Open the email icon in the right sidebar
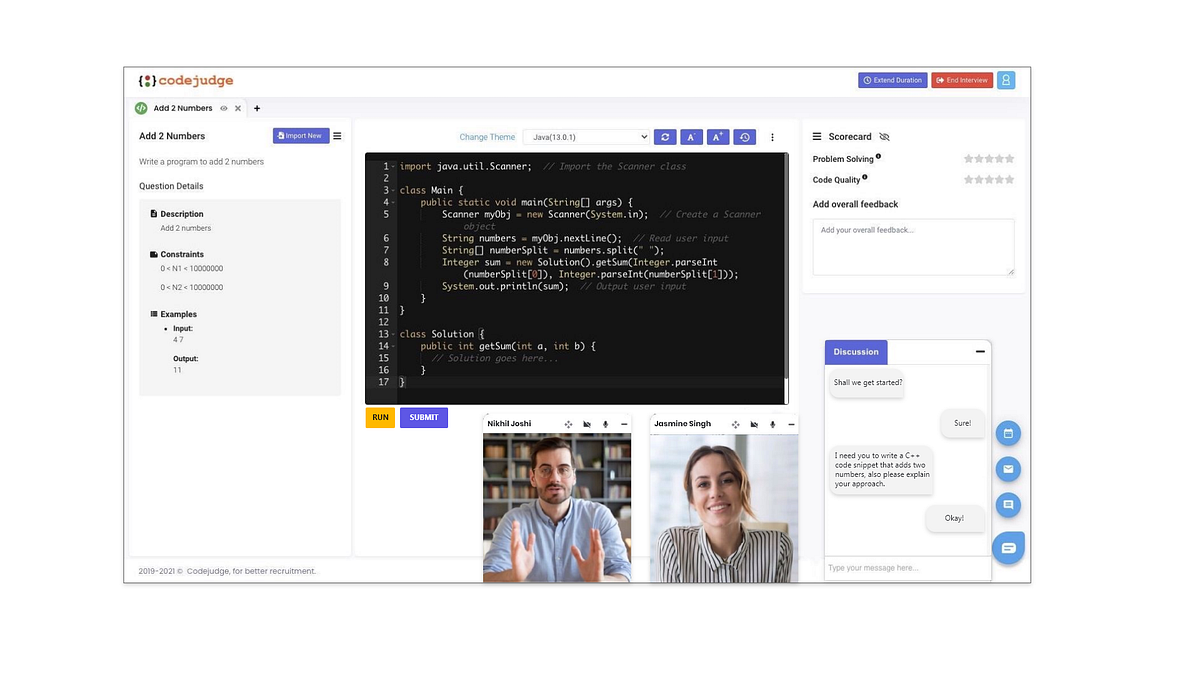 [x=1008, y=469]
